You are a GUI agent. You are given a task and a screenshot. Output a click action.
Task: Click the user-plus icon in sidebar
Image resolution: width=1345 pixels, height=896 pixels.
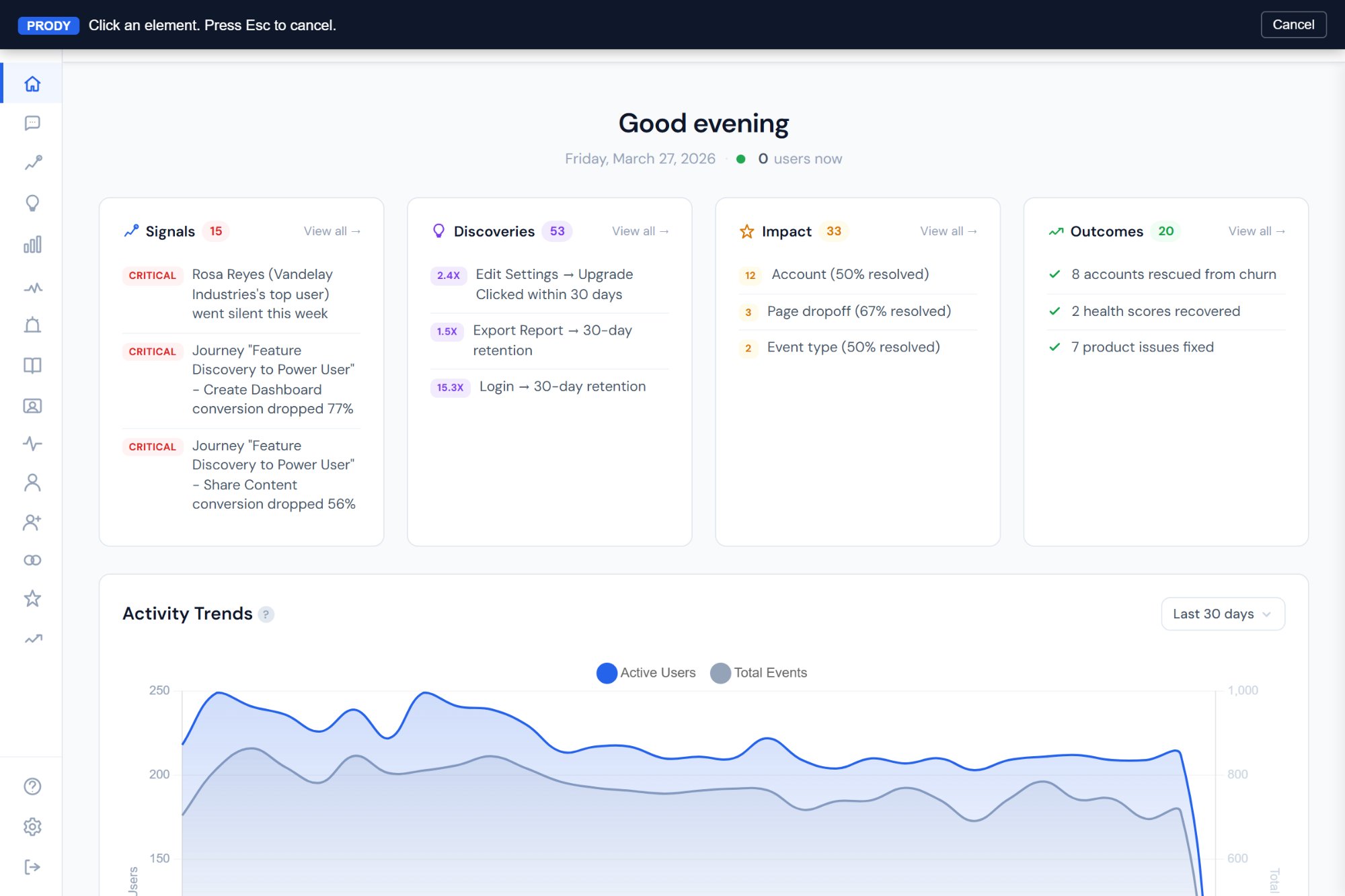32,522
